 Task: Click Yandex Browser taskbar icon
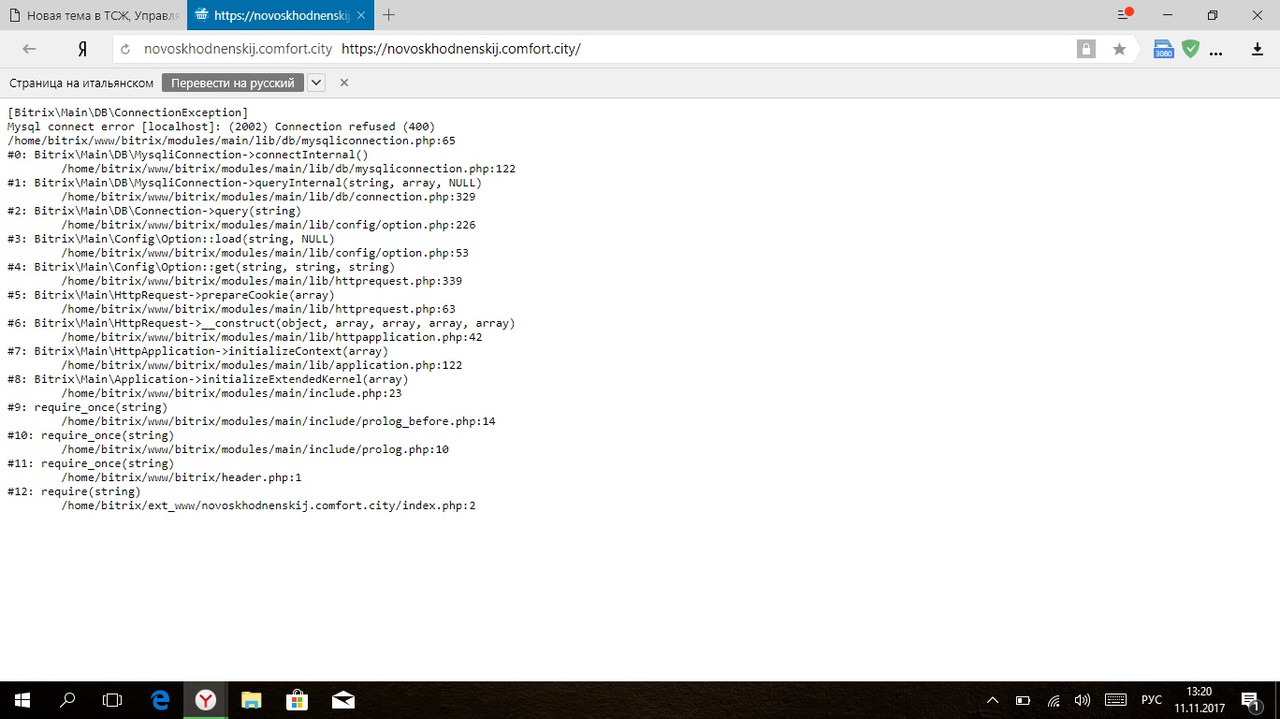point(206,700)
